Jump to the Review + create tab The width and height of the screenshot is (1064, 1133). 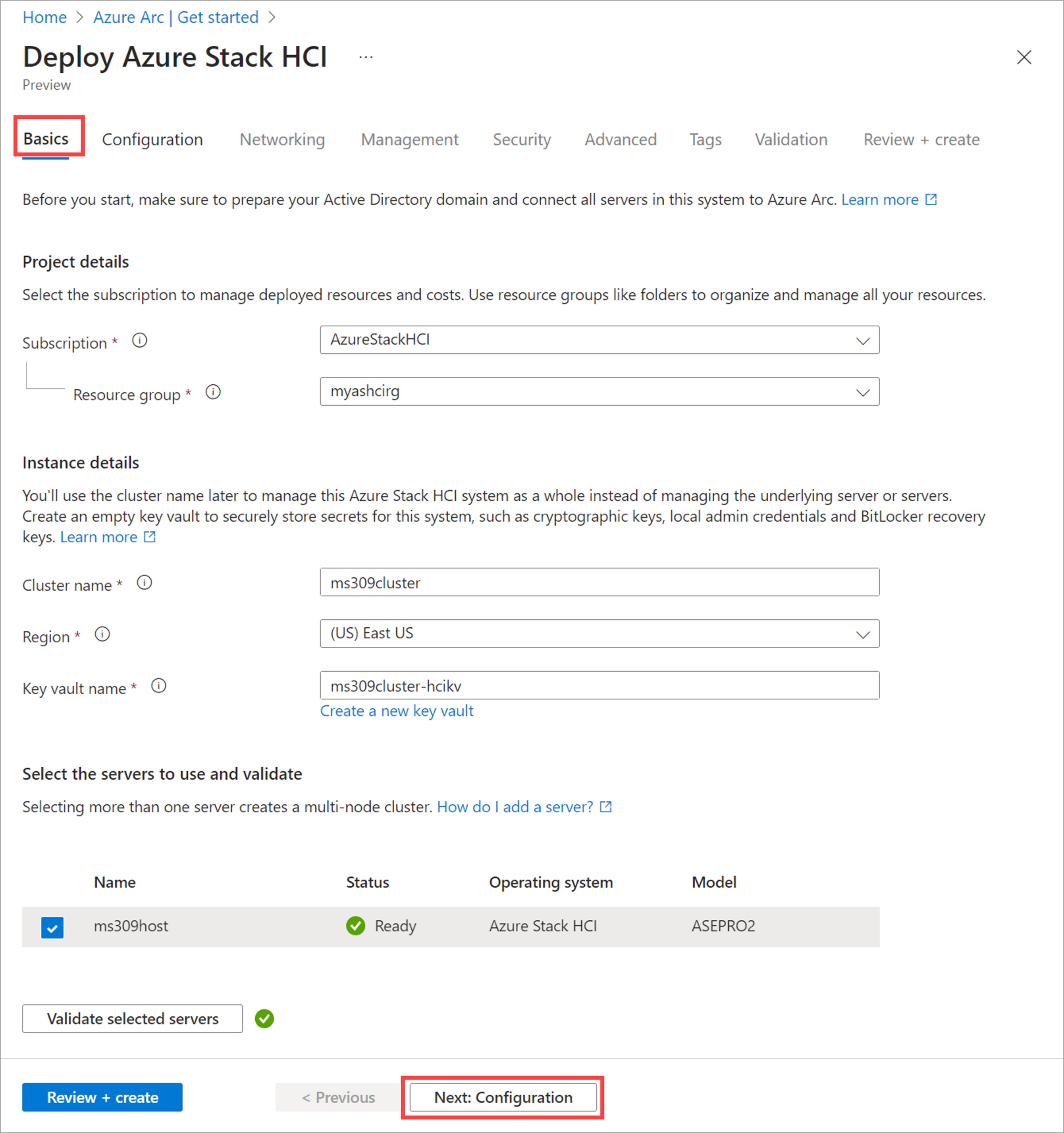(921, 140)
